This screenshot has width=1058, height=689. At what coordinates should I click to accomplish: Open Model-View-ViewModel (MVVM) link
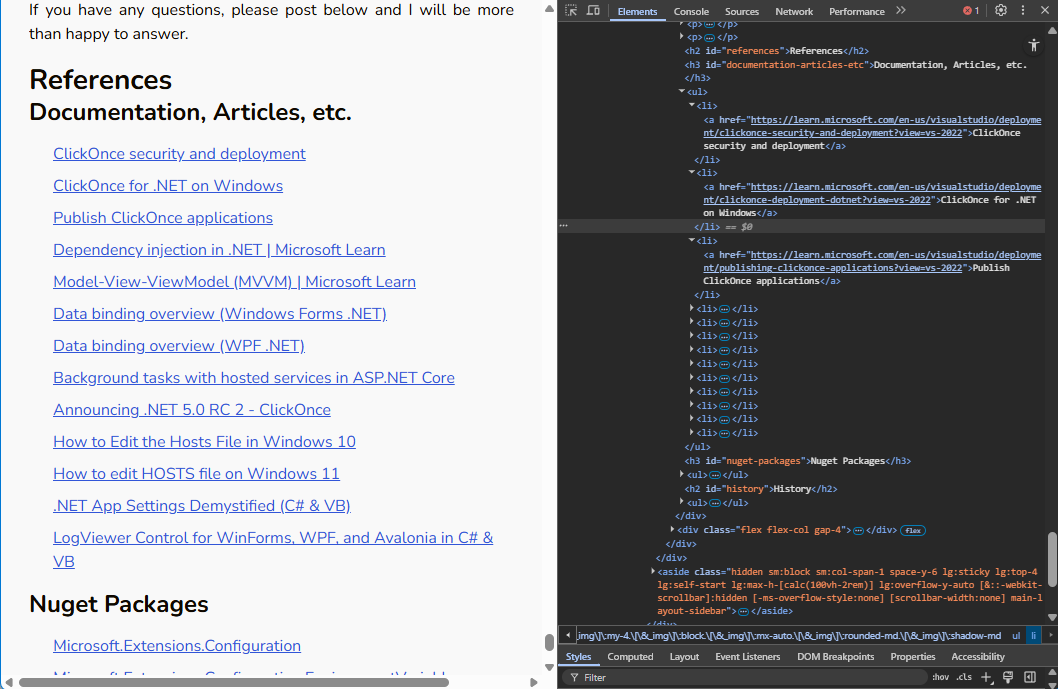click(234, 282)
